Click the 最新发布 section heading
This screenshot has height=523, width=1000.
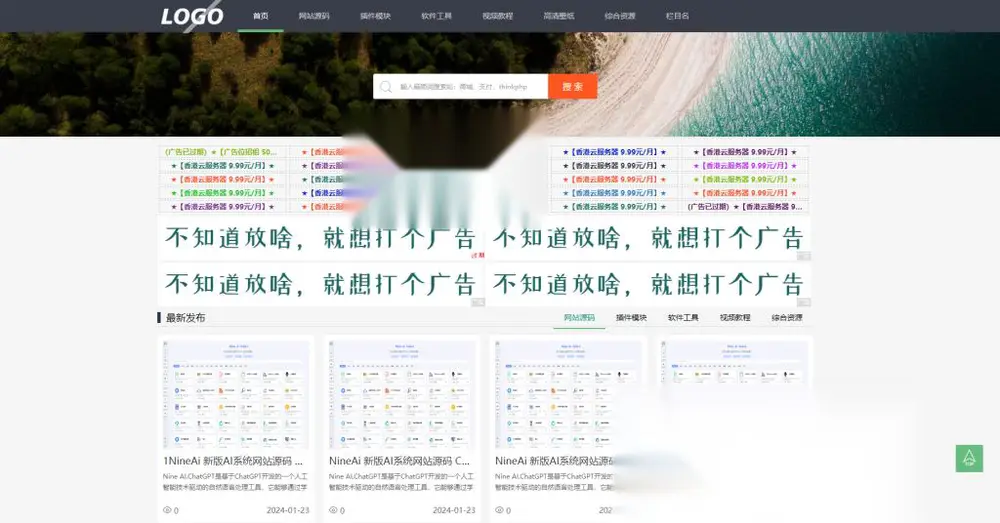pyautogui.click(x=186, y=318)
